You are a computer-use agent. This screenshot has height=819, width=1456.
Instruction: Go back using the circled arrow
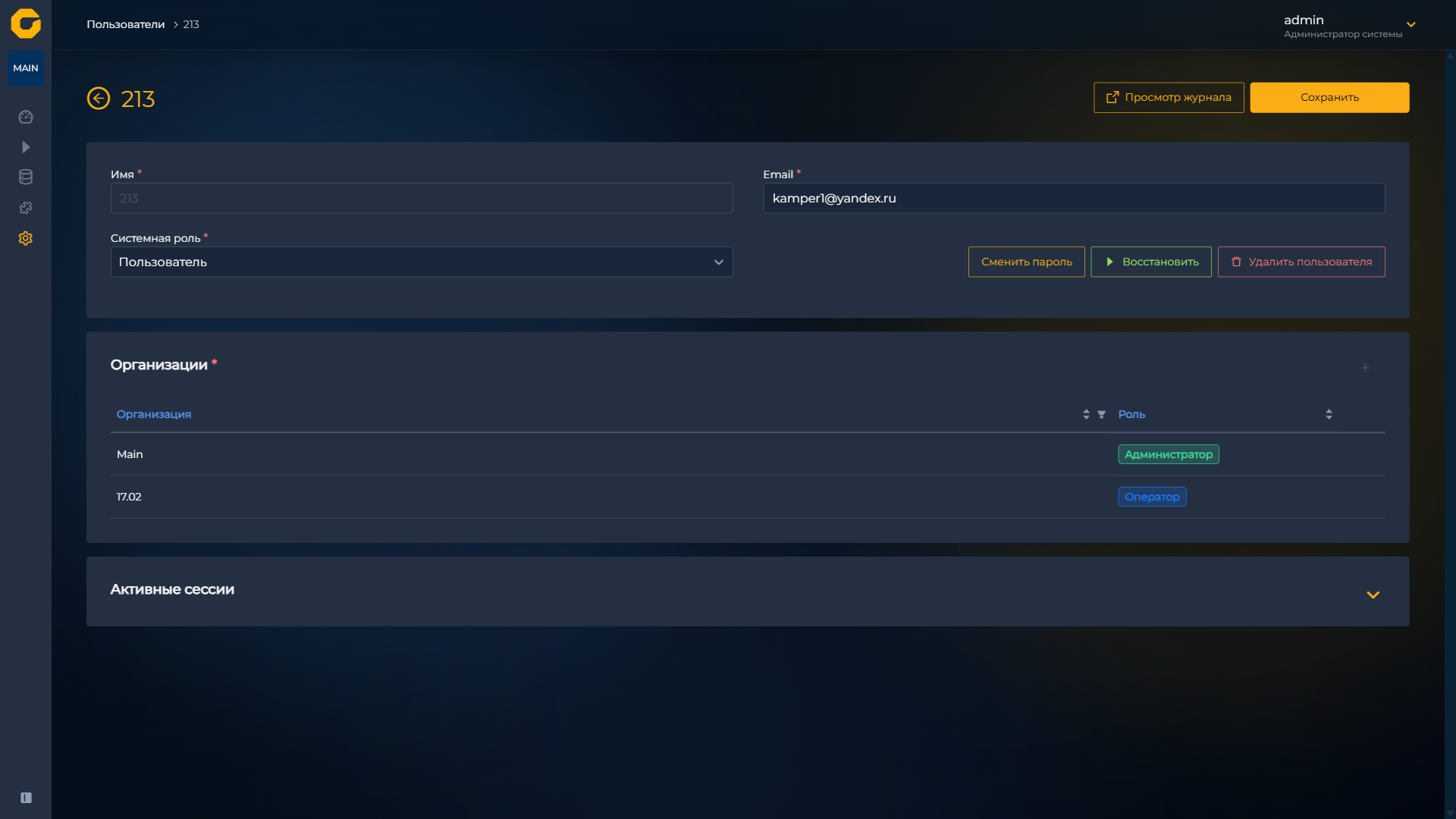99,99
